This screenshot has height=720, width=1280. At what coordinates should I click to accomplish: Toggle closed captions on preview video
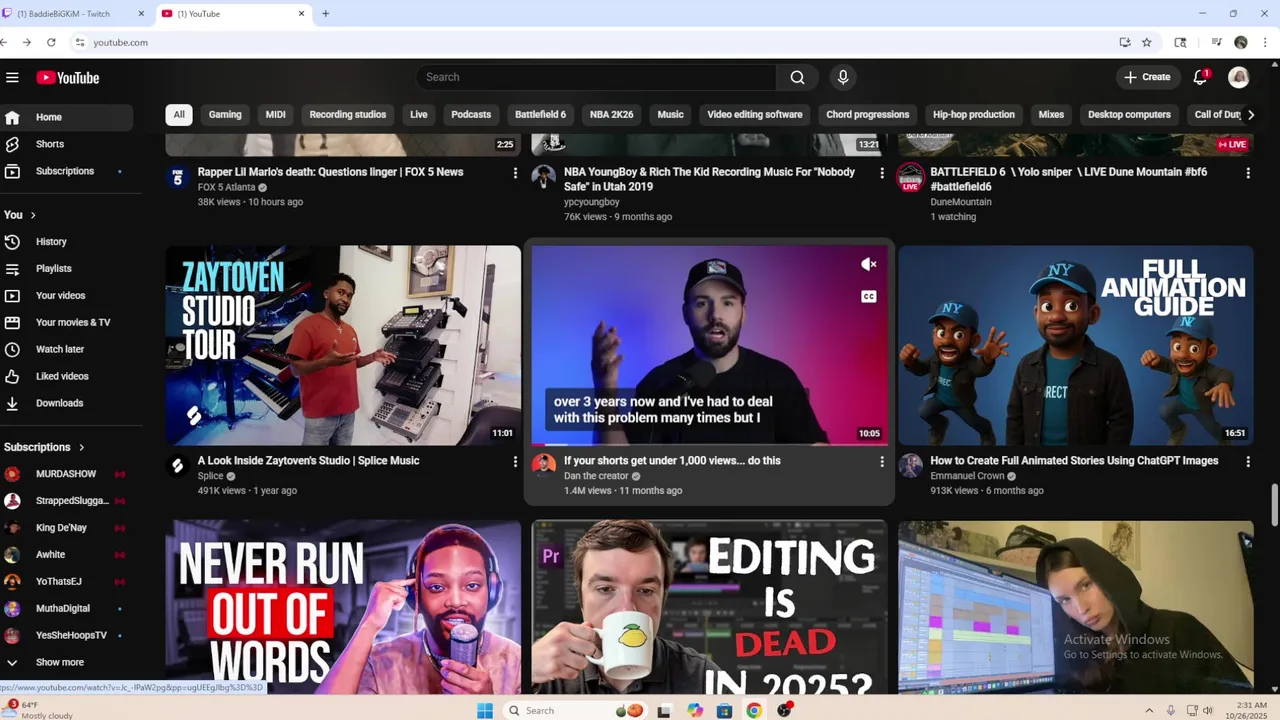(x=869, y=297)
